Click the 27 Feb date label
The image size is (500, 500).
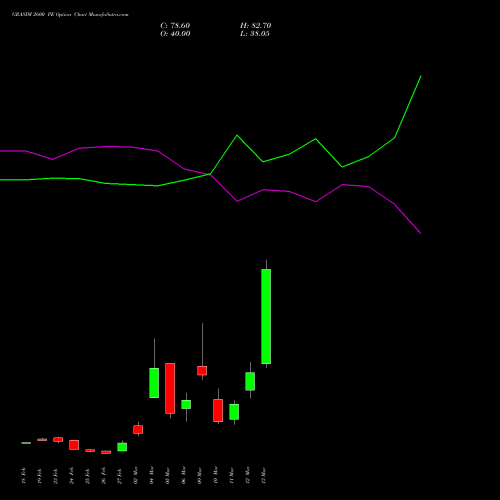(120, 476)
